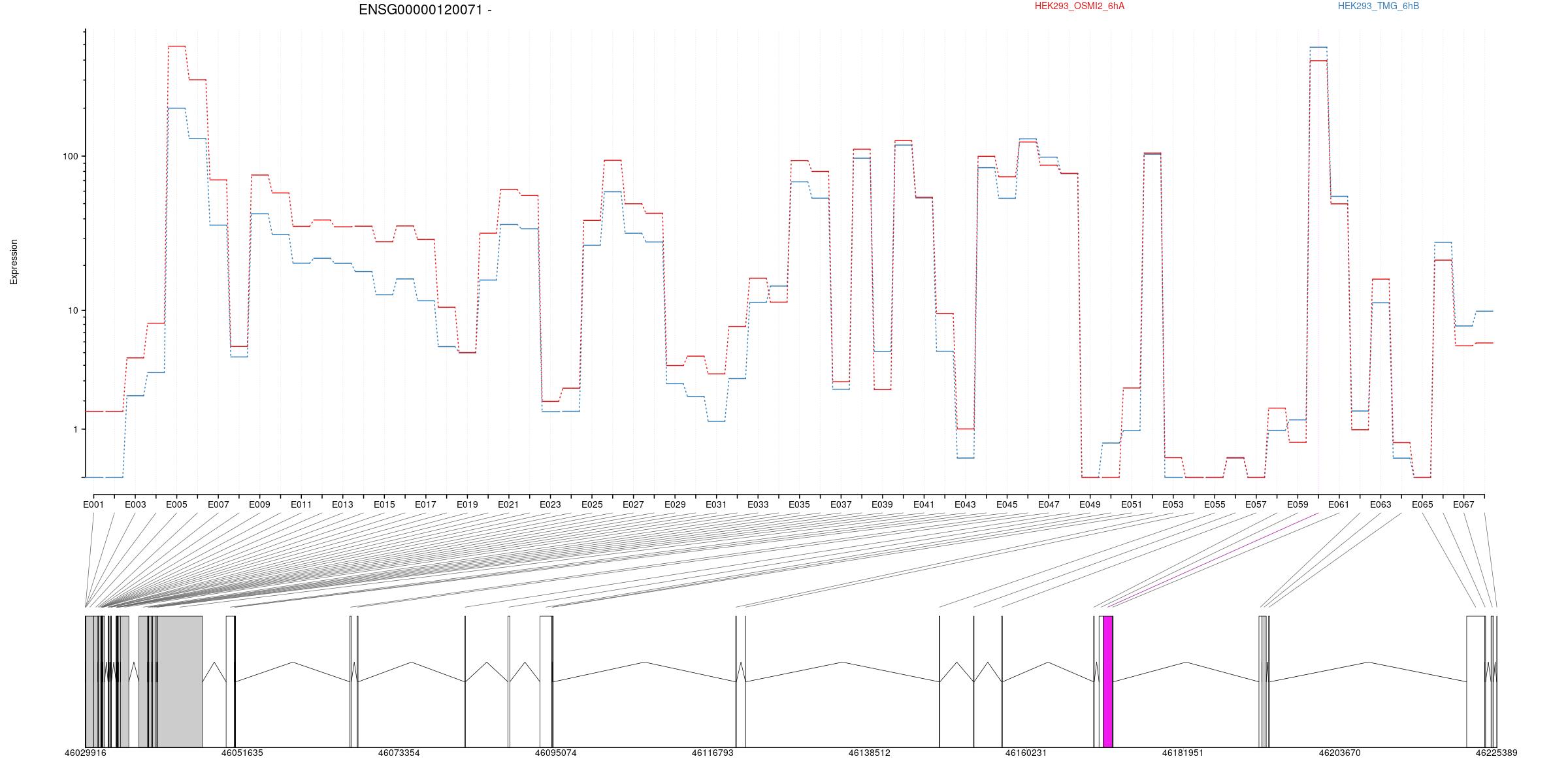Click y-axis tick value 1
Image resolution: width=1568 pixels, height=784 pixels.
74,429
